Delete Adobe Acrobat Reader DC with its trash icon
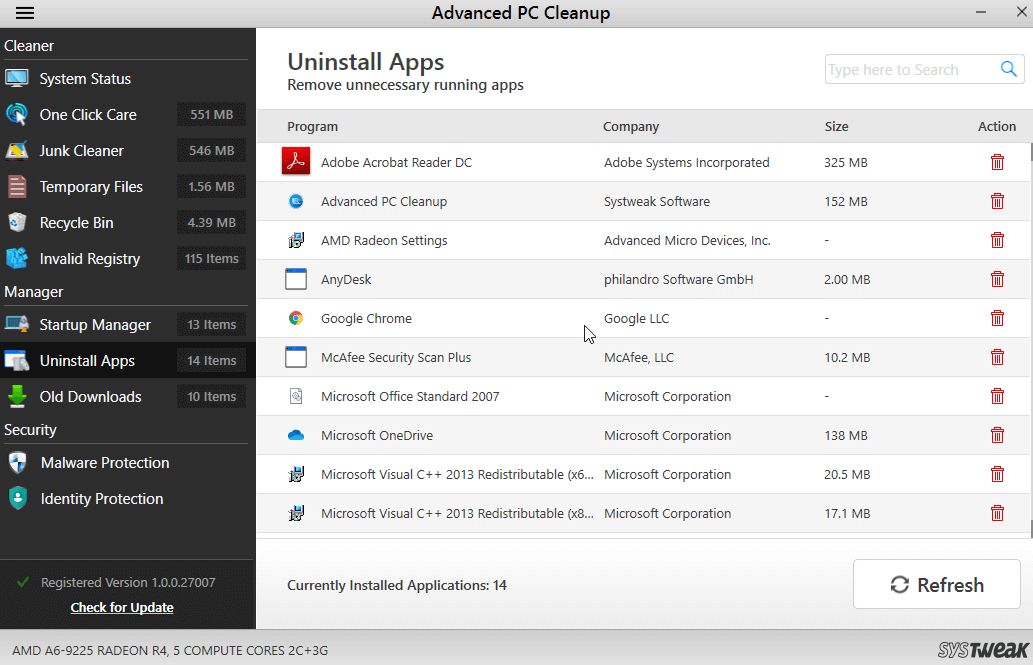 (997, 162)
